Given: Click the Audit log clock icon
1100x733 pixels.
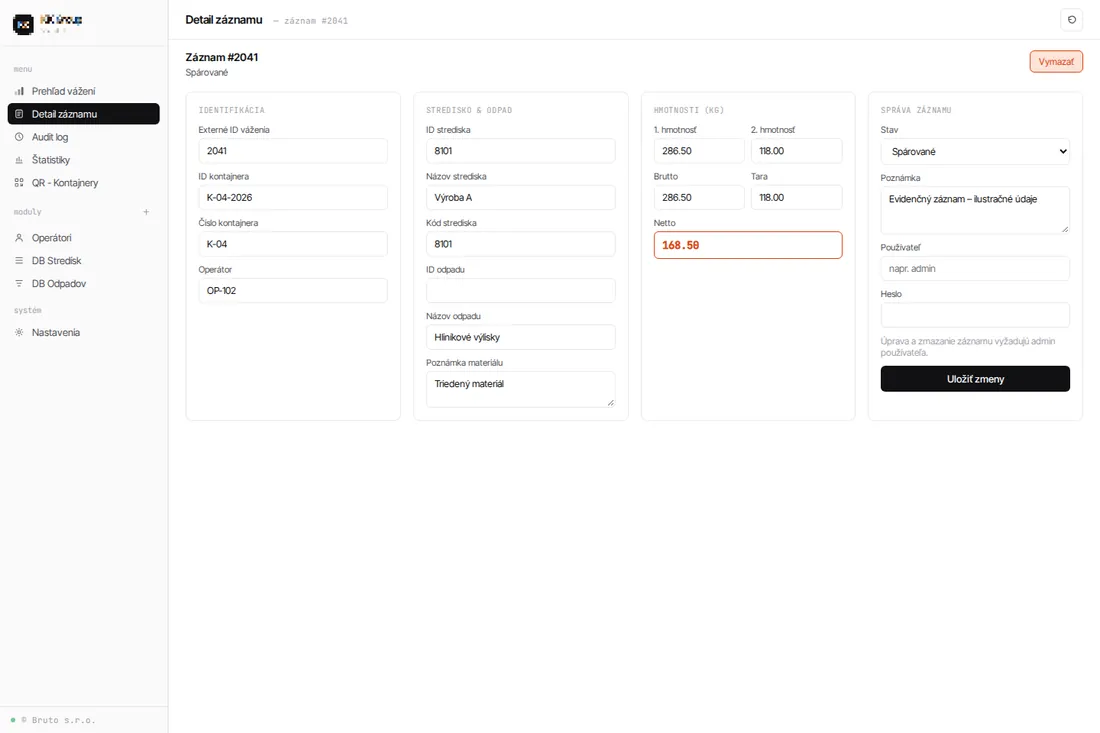Looking at the screenshot, I should [x=19, y=137].
